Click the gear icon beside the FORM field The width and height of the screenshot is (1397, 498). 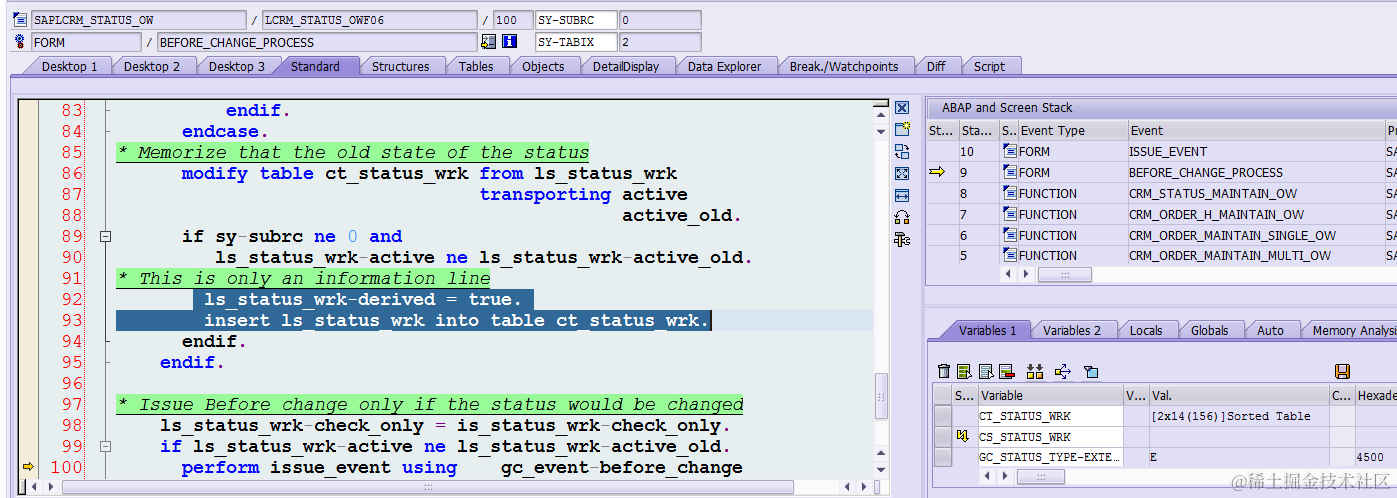[21, 42]
